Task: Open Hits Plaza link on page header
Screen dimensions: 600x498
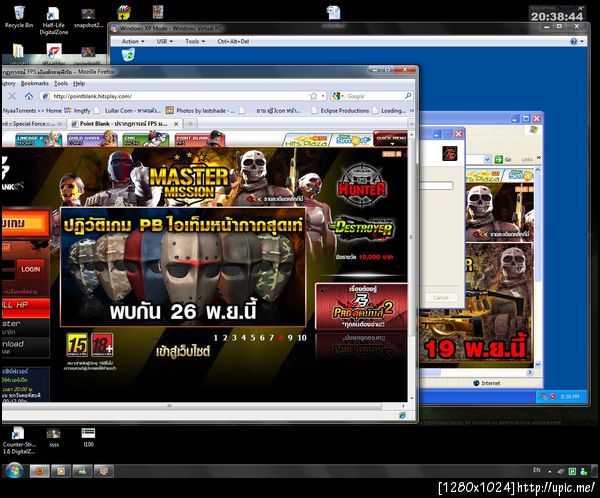Action: click(x=306, y=140)
